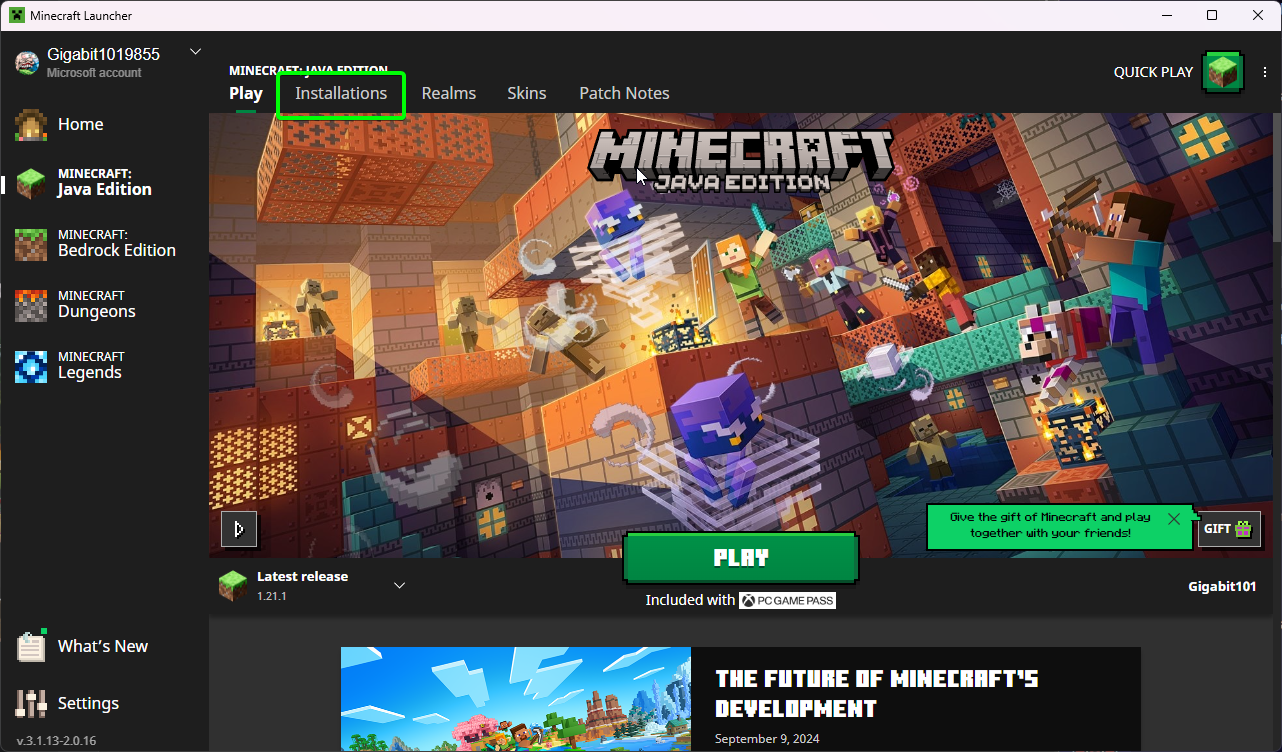
Task: Click the Gigabit1019855 account avatar
Action: click(26, 62)
